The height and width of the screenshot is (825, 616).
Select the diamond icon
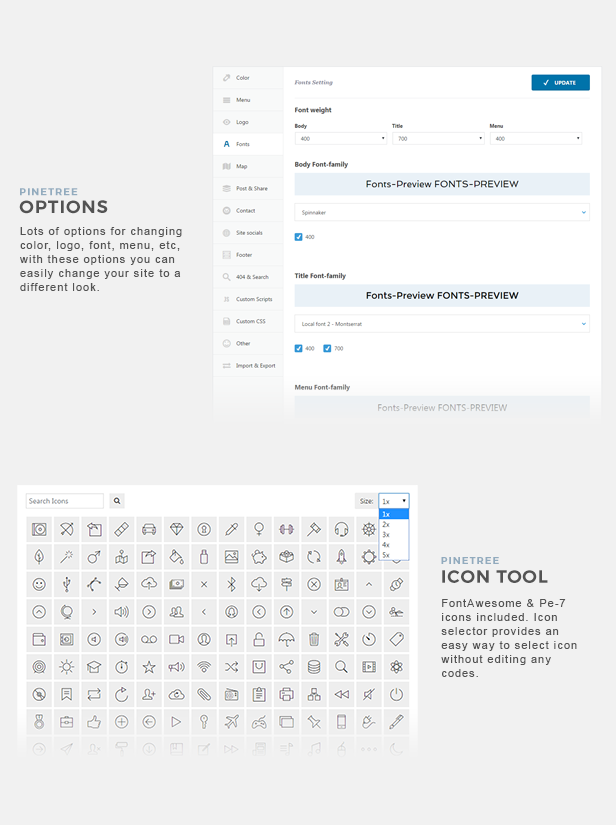pyautogui.click(x=176, y=529)
